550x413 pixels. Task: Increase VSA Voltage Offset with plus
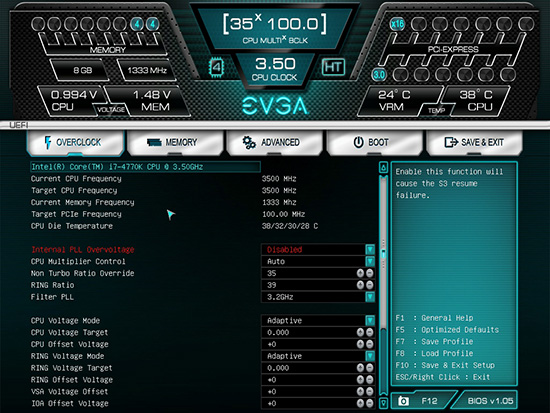click(360, 392)
